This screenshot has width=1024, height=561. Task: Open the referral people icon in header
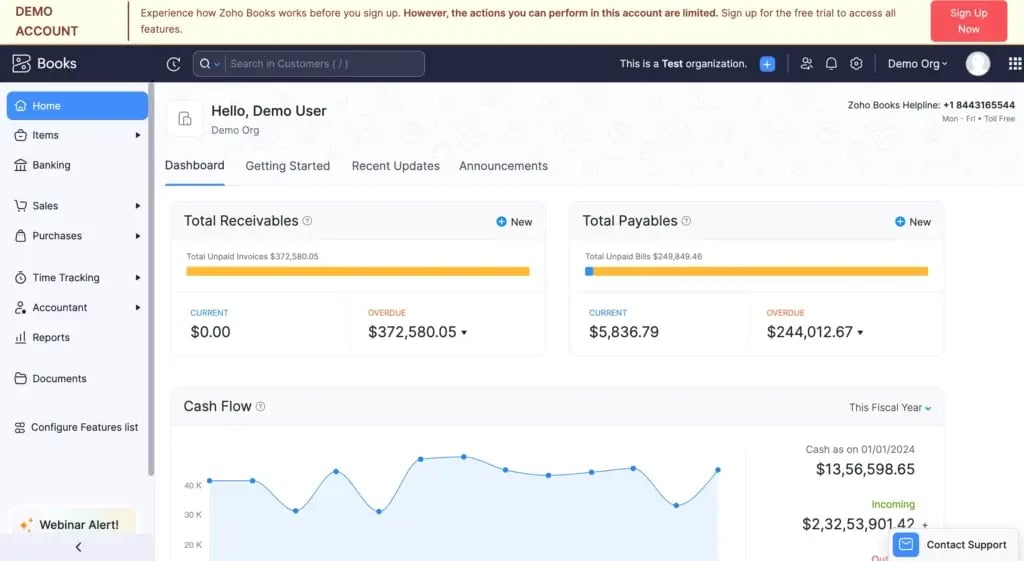(806, 64)
